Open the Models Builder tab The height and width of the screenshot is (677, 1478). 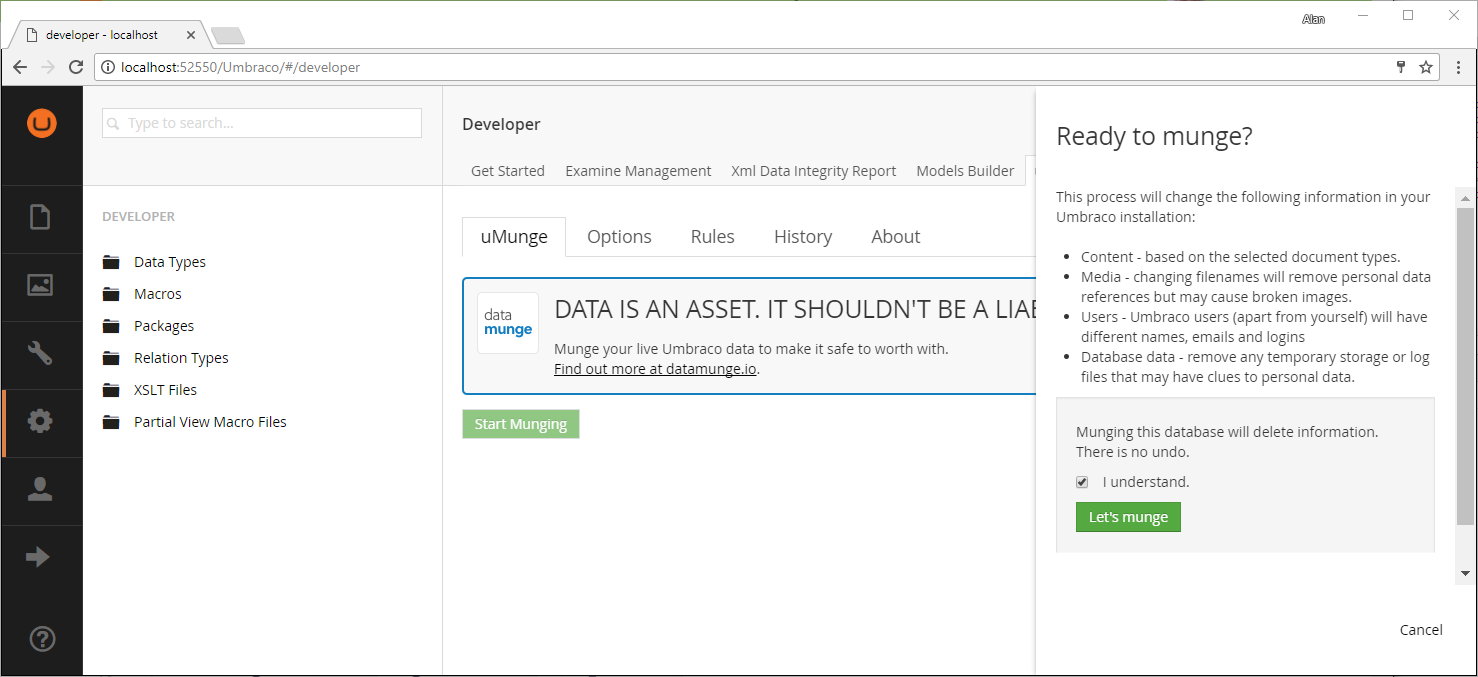(965, 171)
